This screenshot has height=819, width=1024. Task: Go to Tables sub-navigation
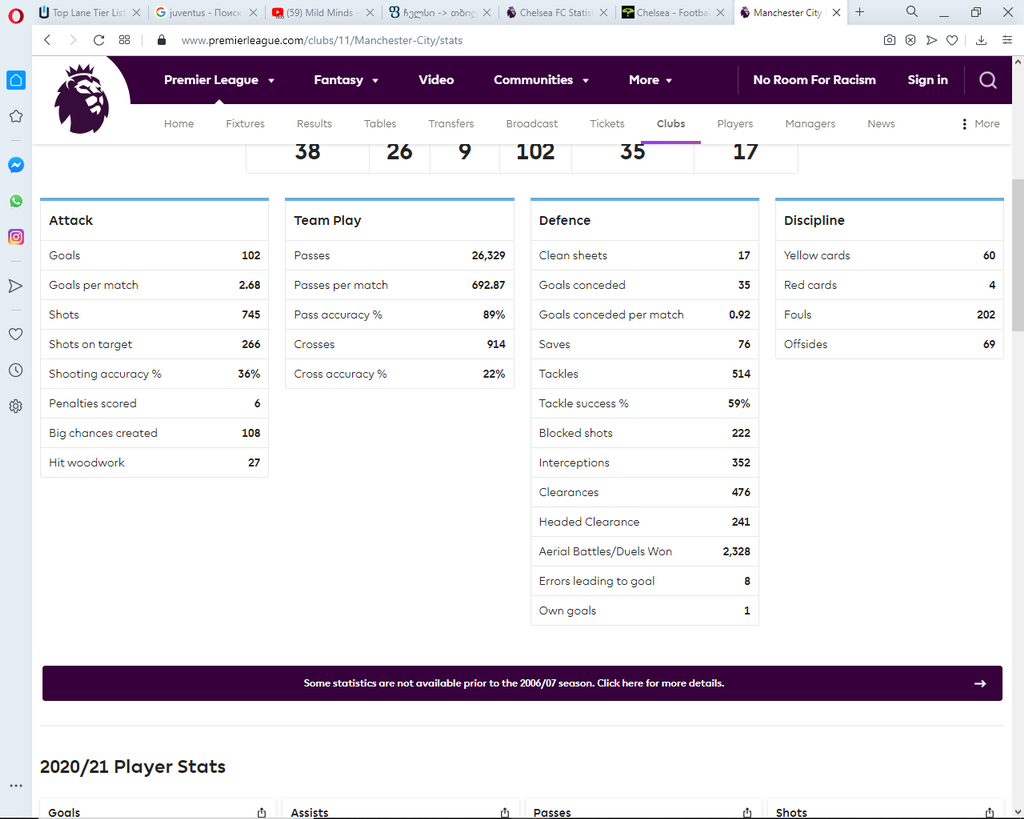coord(380,123)
